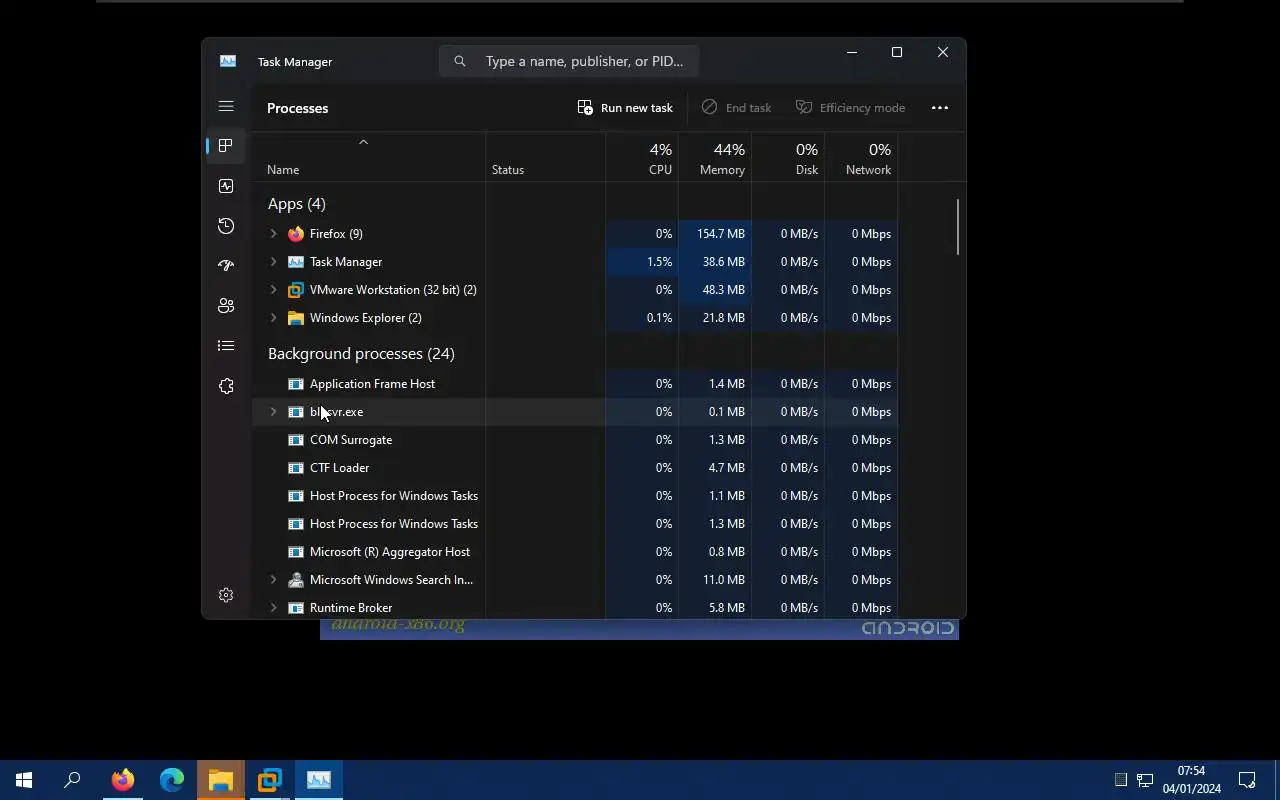Sort processes by Network column

point(861,157)
